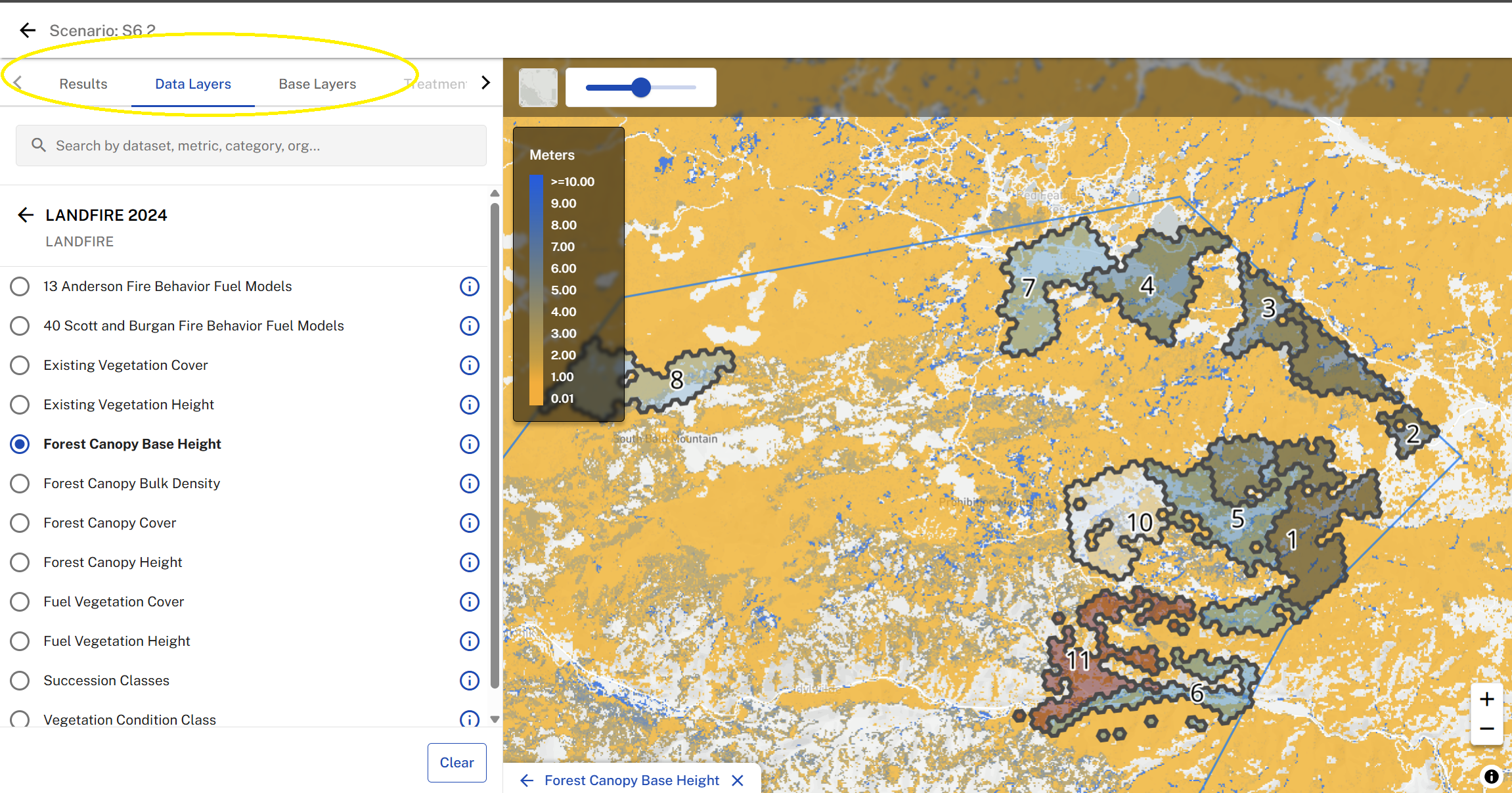The image size is (1512, 793).
Task: Open the Base Layers tab
Action: [x=317, y=84]
